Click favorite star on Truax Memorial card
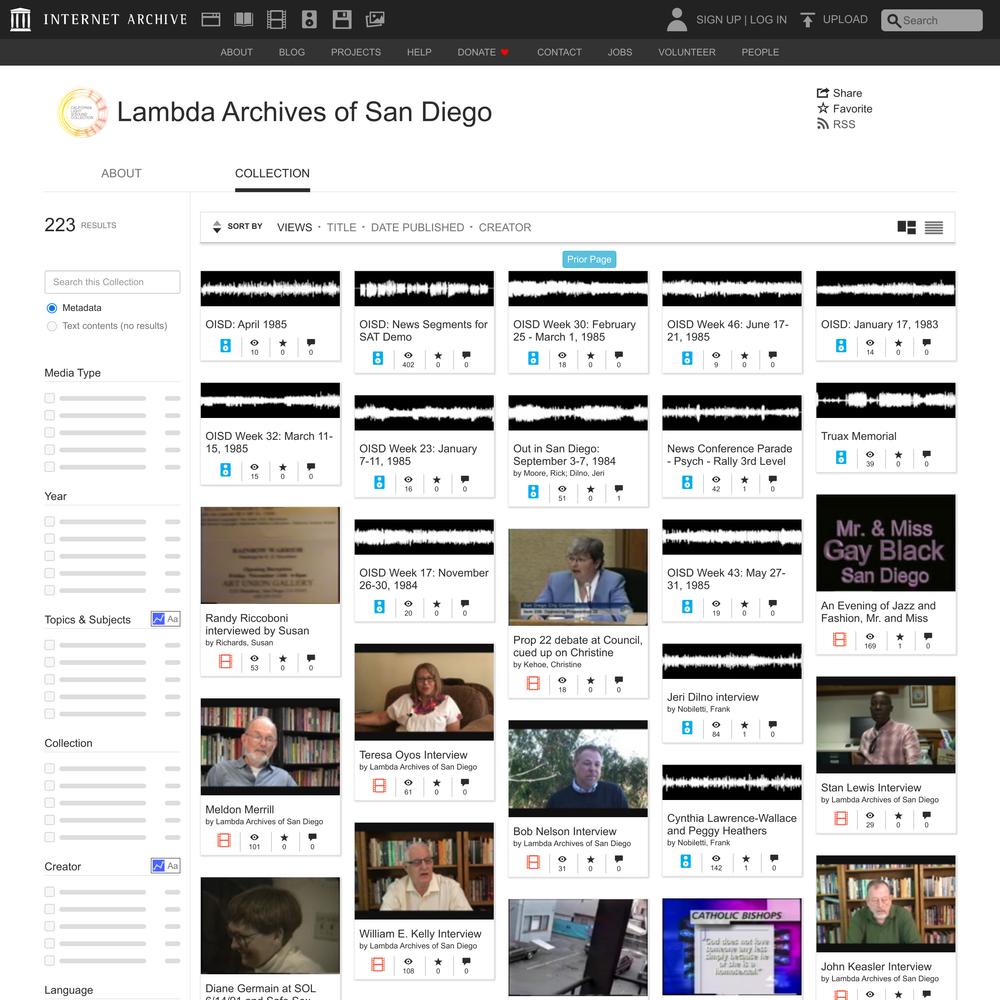The height and width of the screenshot is (1000, 1000). point(898,455)
